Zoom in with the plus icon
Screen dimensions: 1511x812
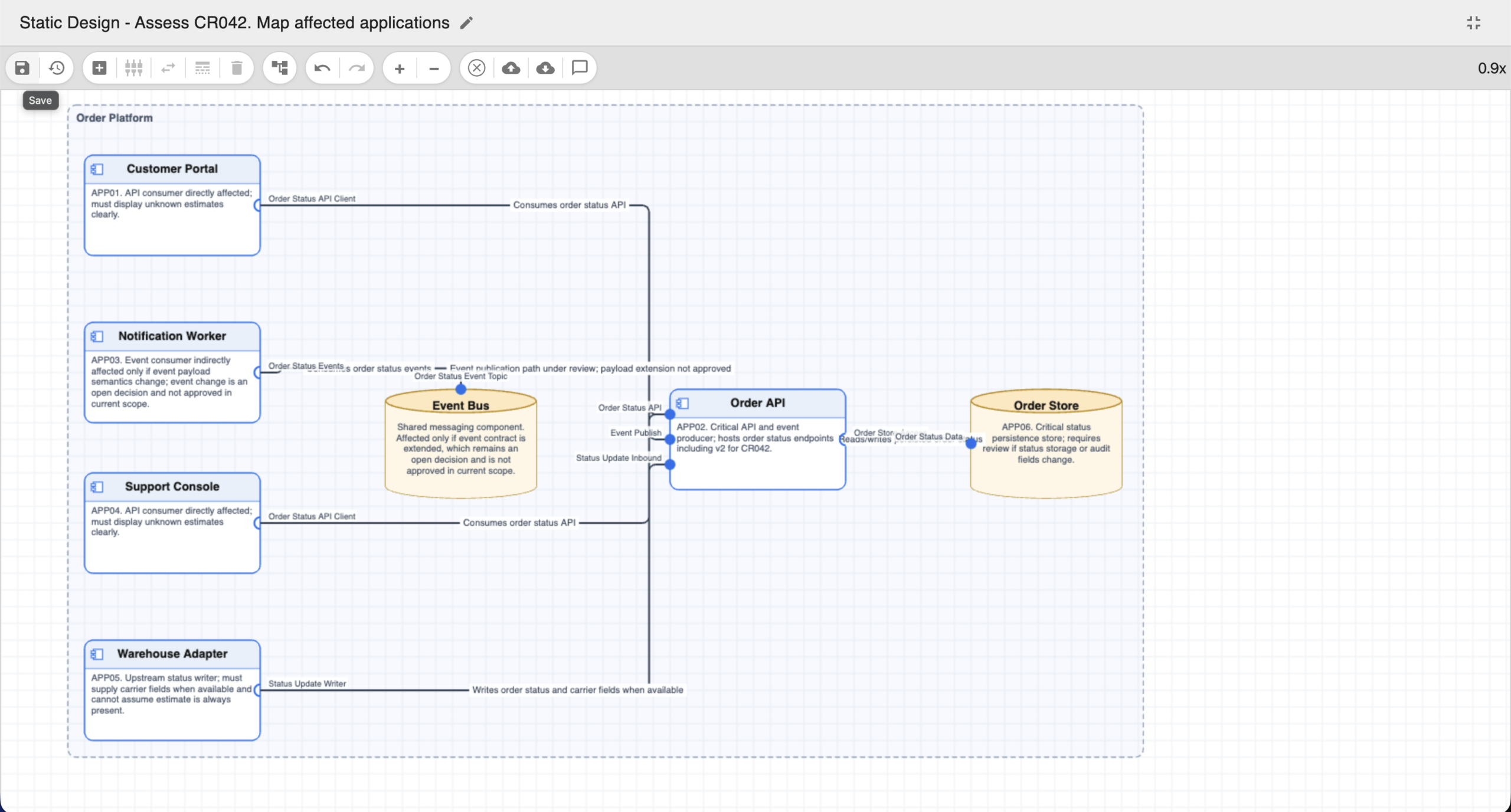[x=400, y=68]
